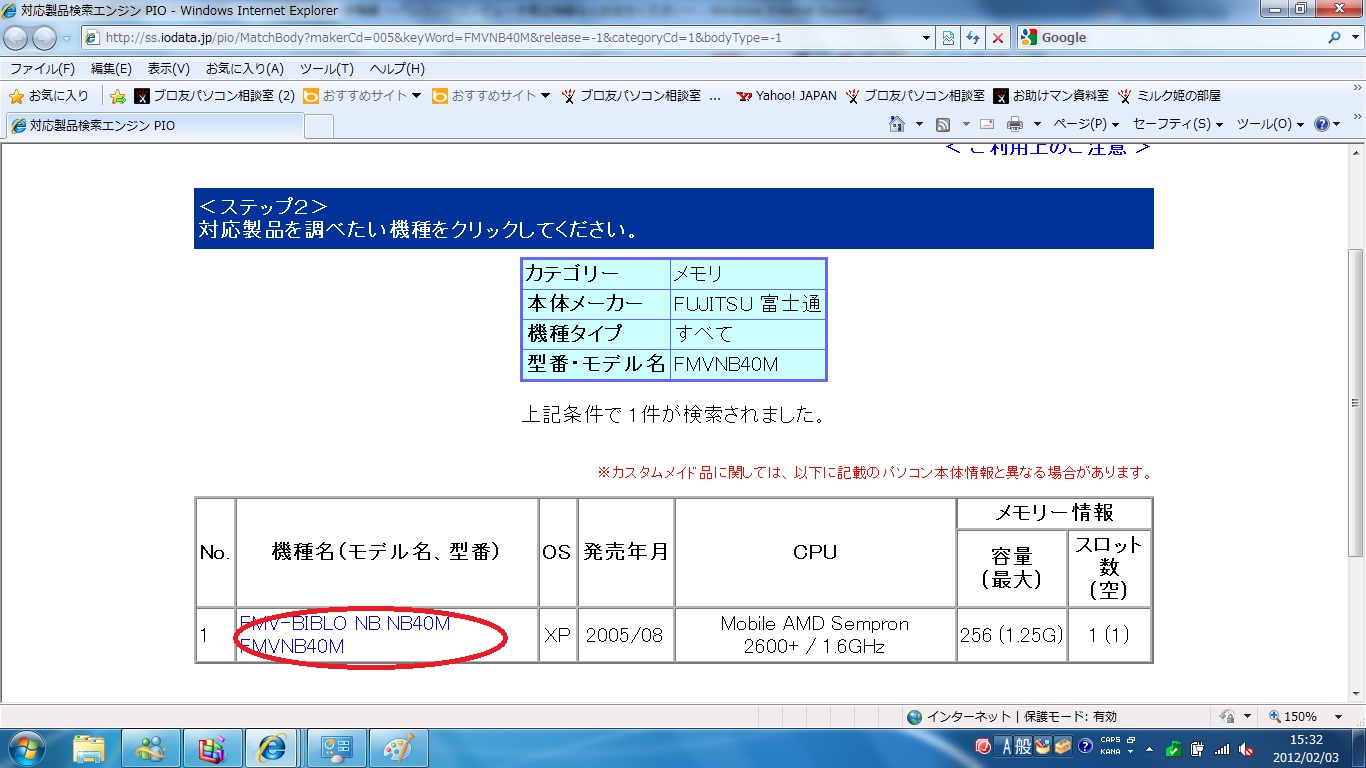Open the 編集(E) menu
The height and width of the screenshot is (768, 1366).
click(111, 69)
